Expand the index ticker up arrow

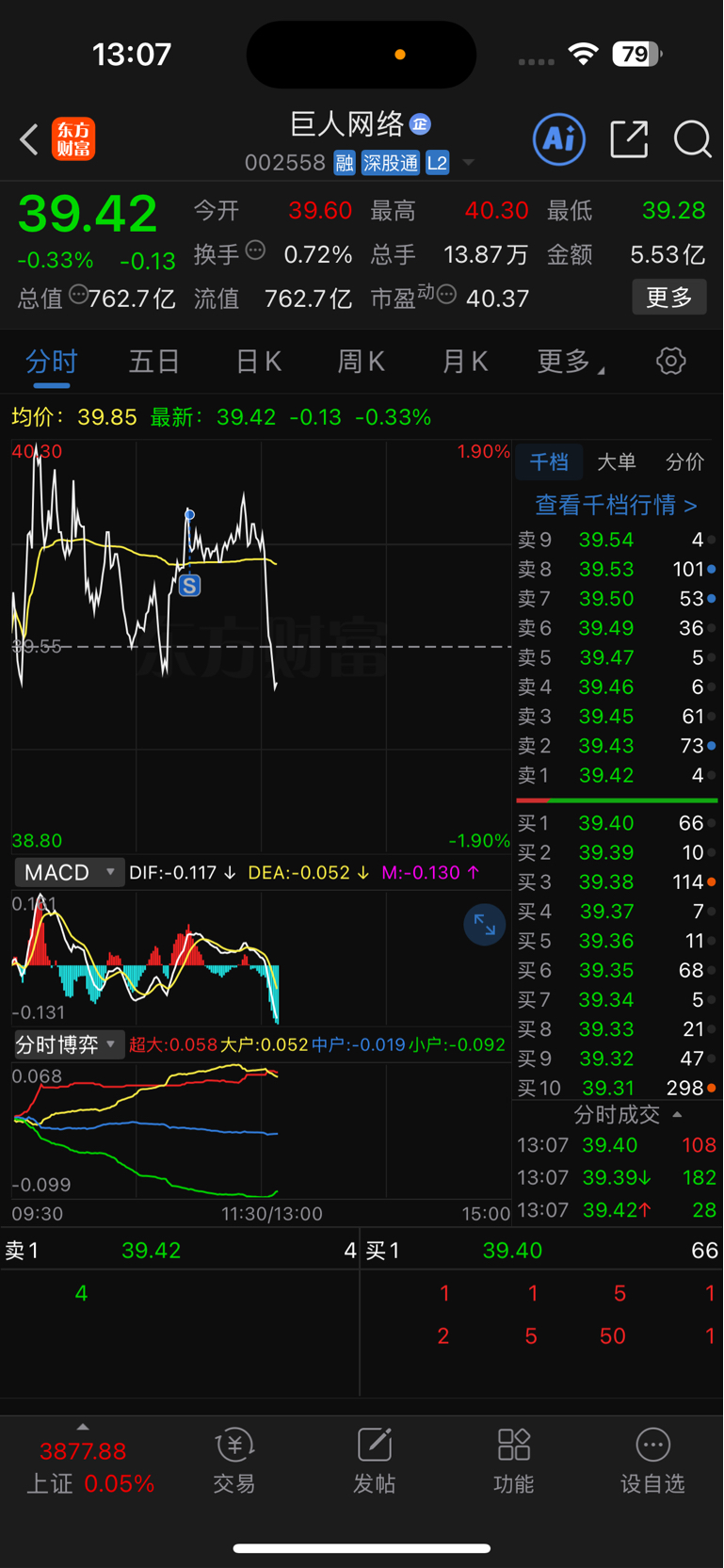pyautogui.click(x=83, y=1427)
